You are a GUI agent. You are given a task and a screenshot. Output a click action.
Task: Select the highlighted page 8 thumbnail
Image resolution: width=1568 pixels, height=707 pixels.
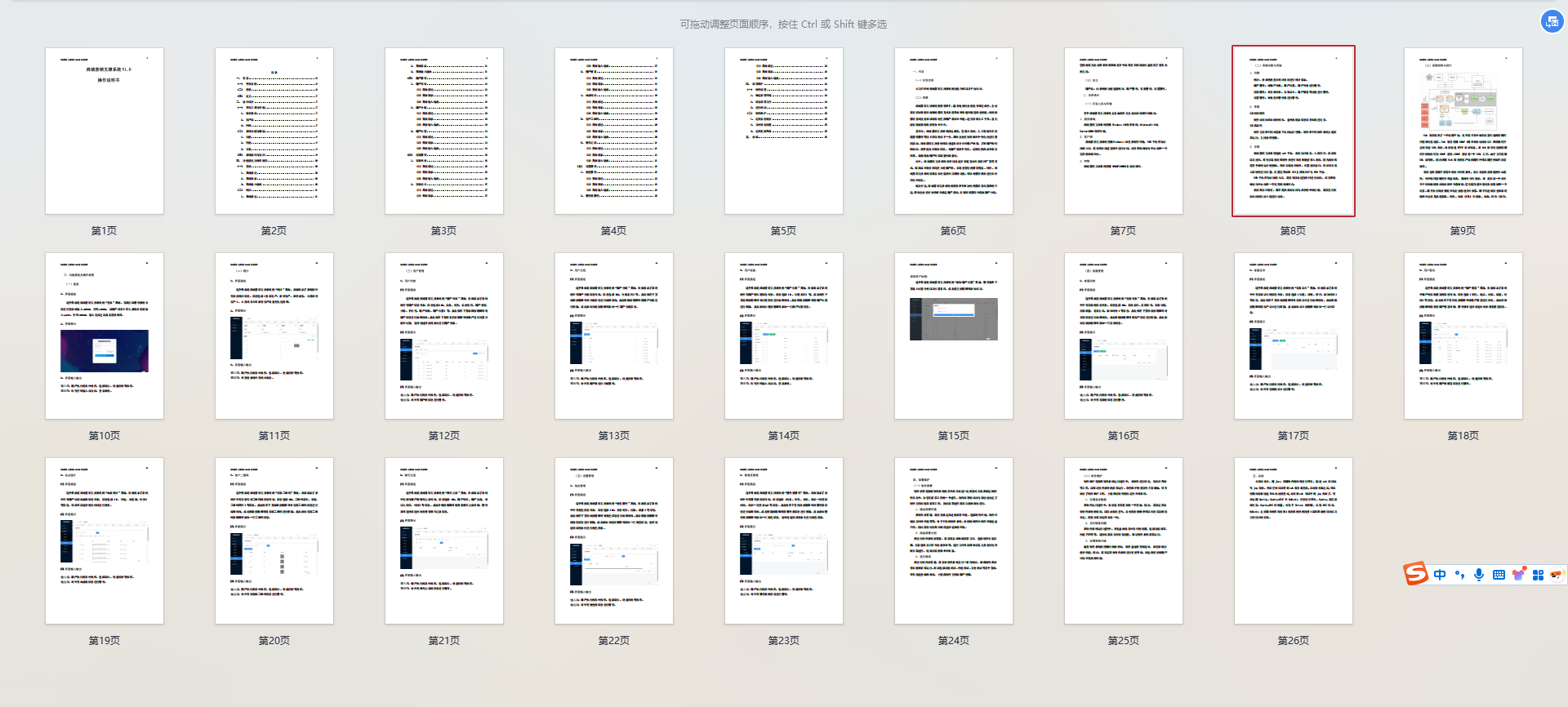tap(1293, 131)
